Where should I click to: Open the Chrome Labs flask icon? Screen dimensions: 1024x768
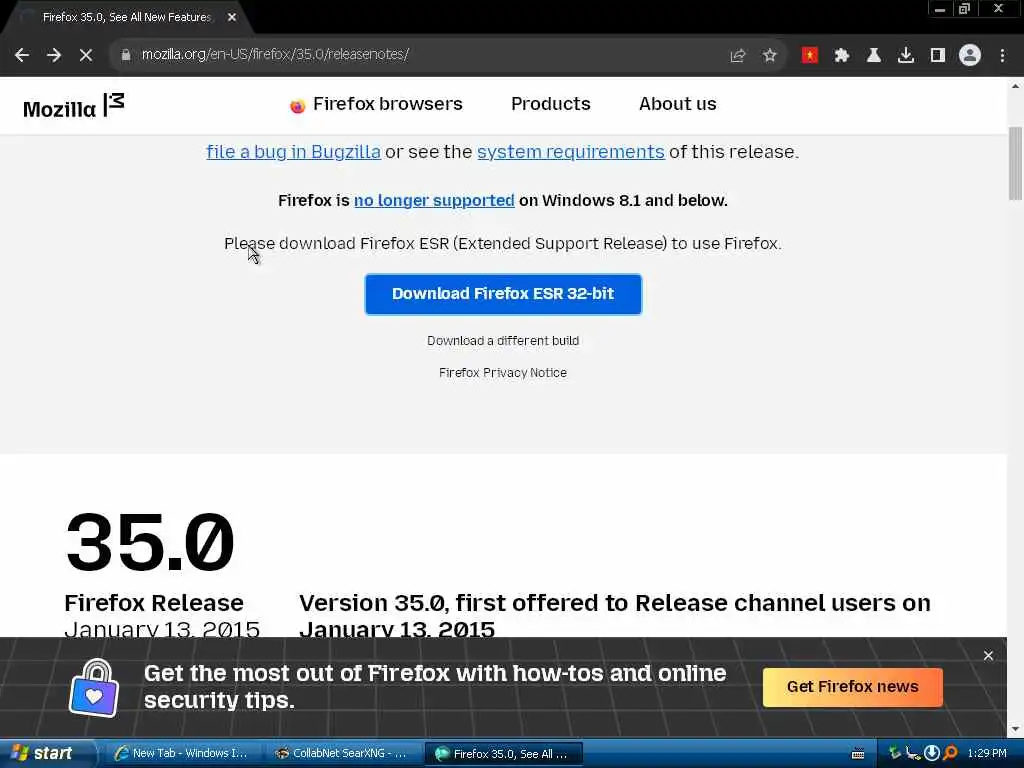pyautogui.click(x=874, y=56)
